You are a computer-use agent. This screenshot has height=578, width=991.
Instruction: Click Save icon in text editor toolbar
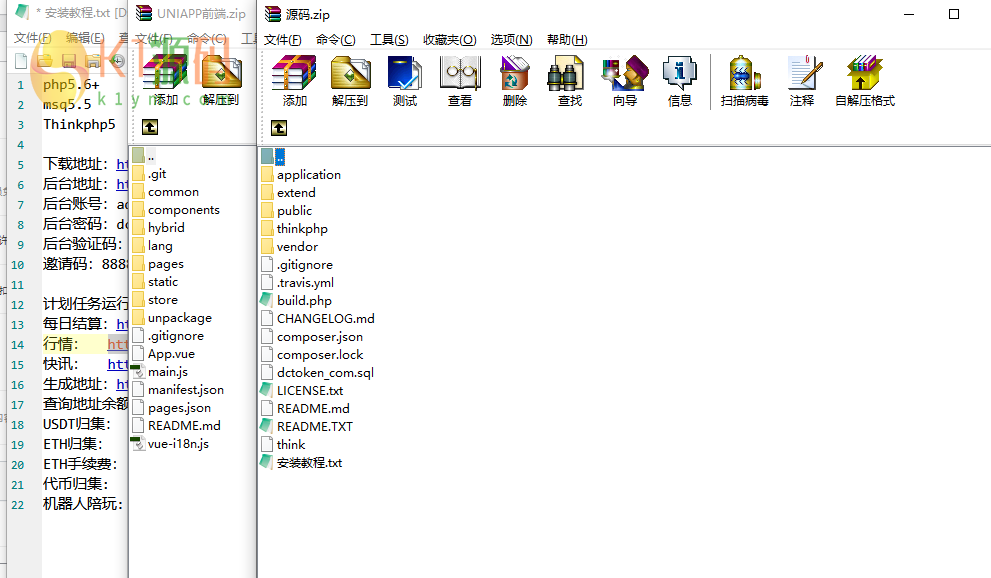point(69,61)
